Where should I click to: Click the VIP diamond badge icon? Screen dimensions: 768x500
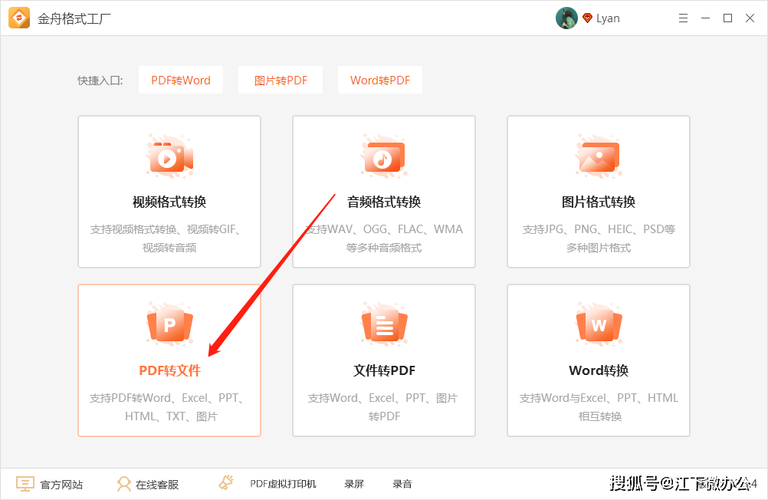pos(587,18)
